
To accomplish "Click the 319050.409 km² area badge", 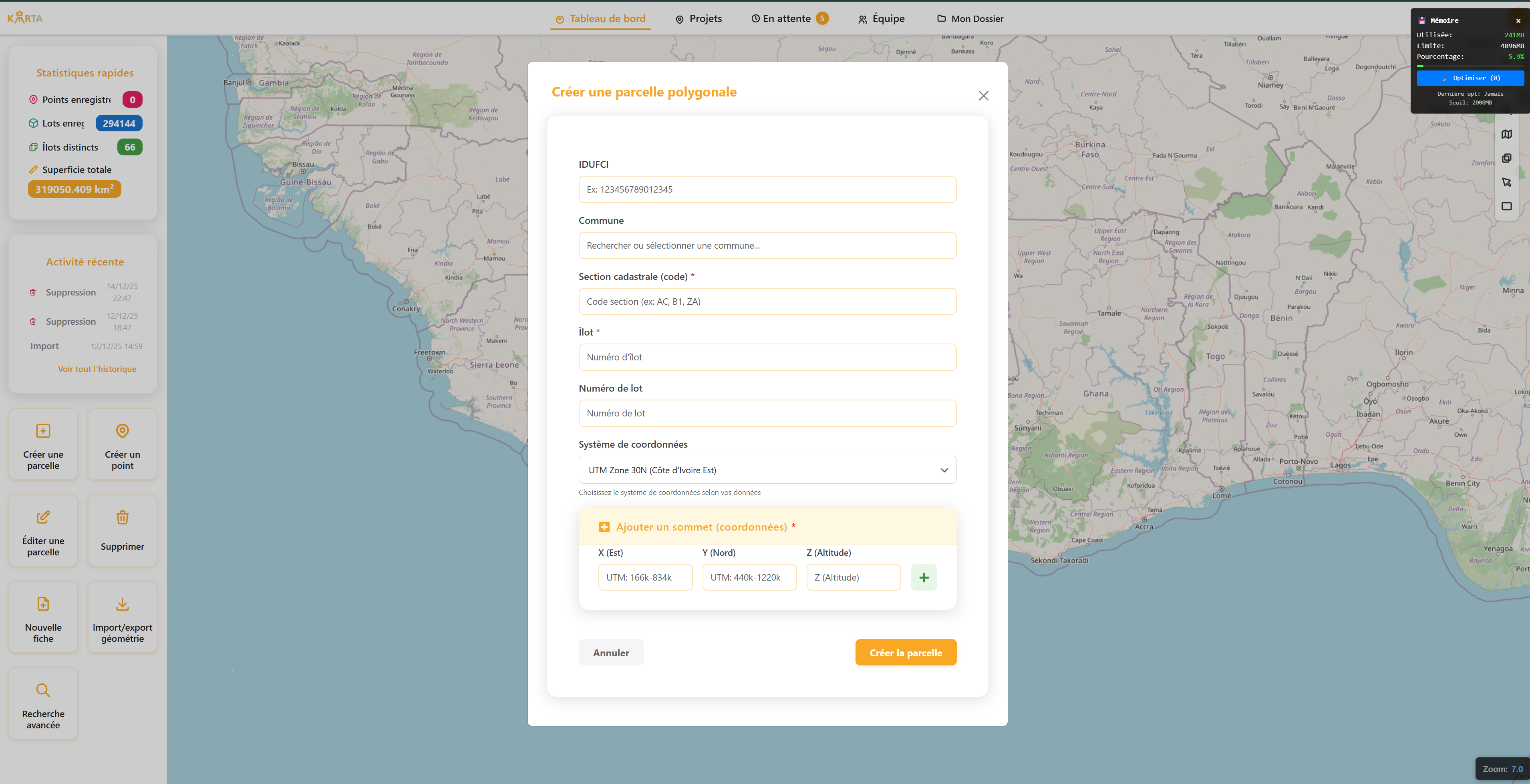I will coord(74,189).
